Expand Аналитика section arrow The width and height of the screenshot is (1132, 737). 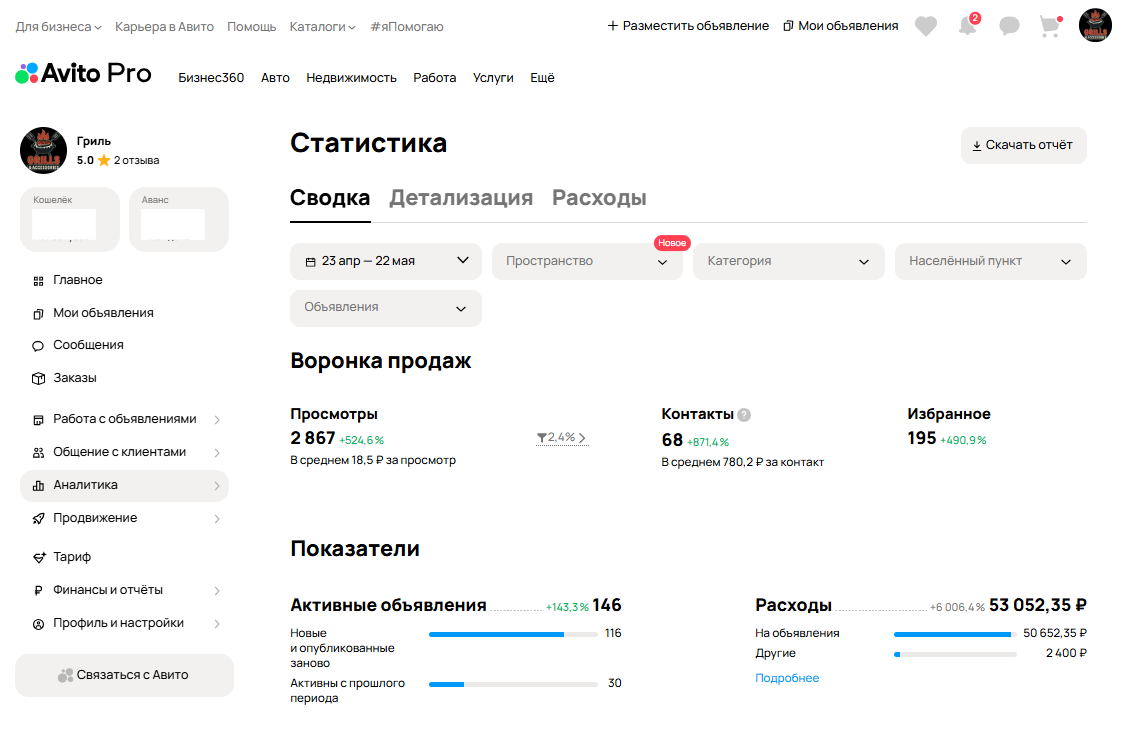pos(217,486)
